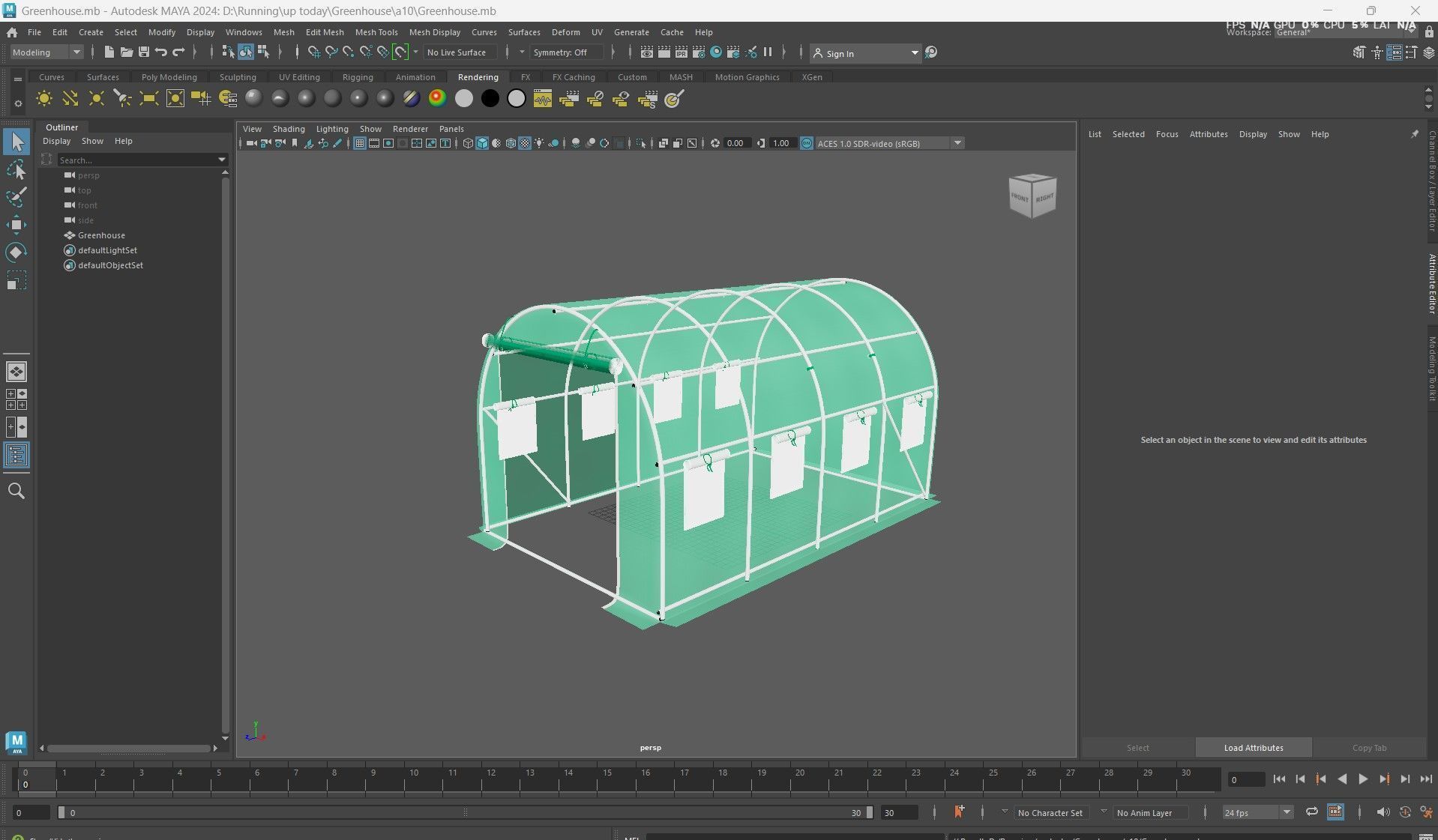Click the Directional Light shelf icon

pos(70,99)
